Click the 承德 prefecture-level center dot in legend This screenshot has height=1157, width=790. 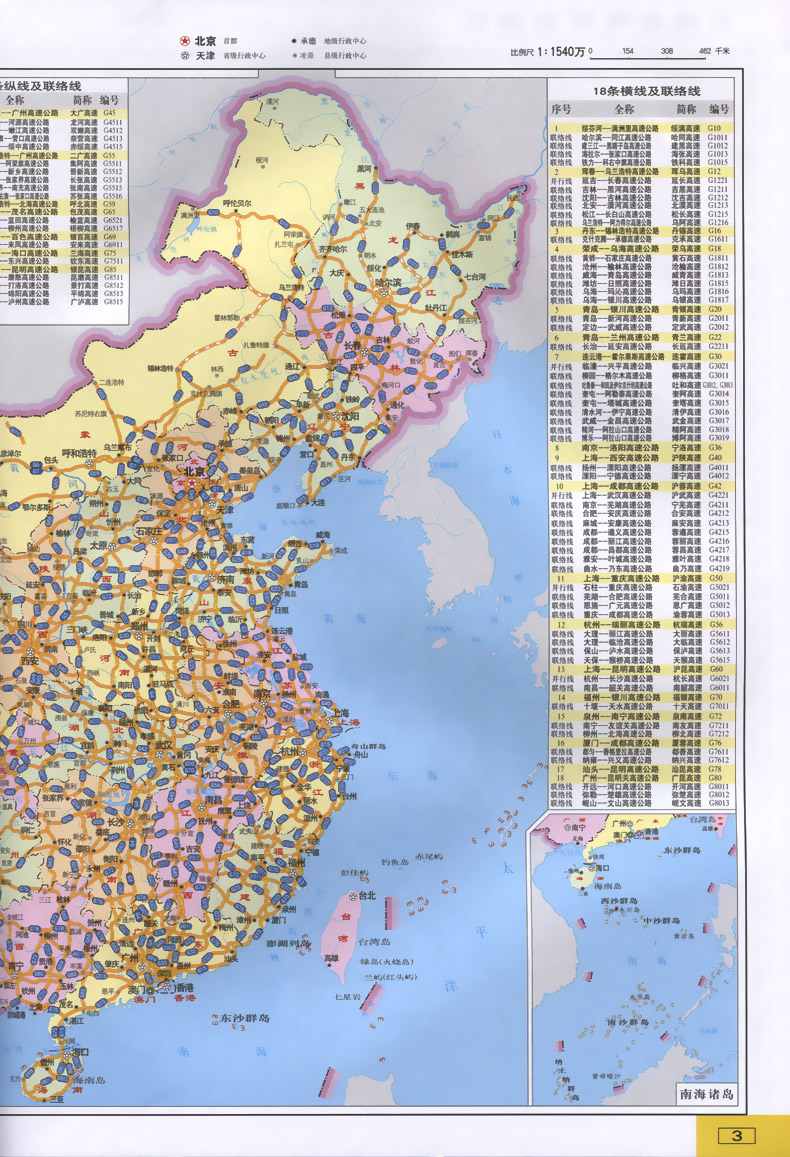293,41
